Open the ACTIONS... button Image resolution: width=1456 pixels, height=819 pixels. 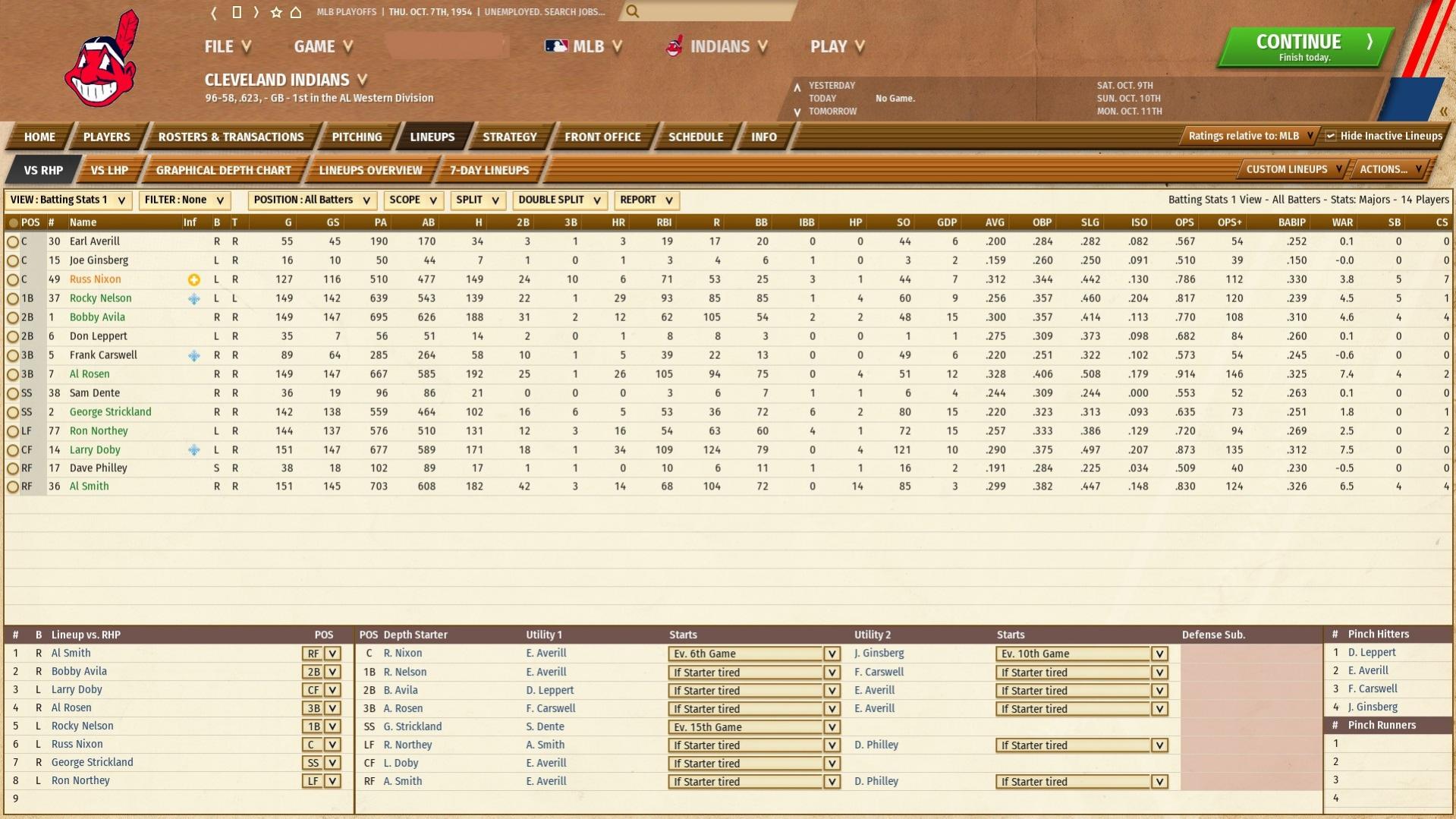click(1391, 169)
